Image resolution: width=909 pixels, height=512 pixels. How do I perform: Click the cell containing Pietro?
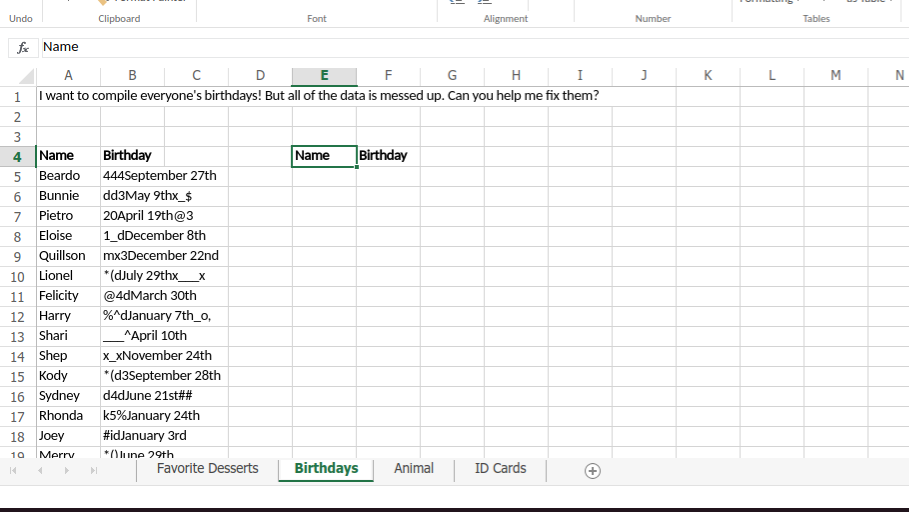68,216
